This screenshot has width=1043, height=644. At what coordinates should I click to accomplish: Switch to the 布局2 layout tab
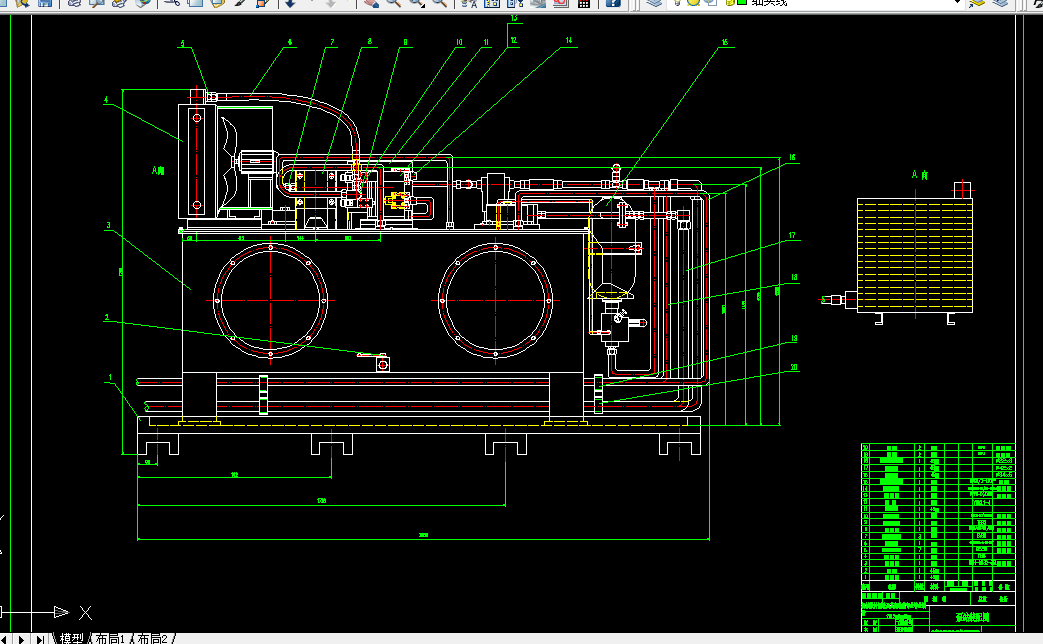(152, 639)
